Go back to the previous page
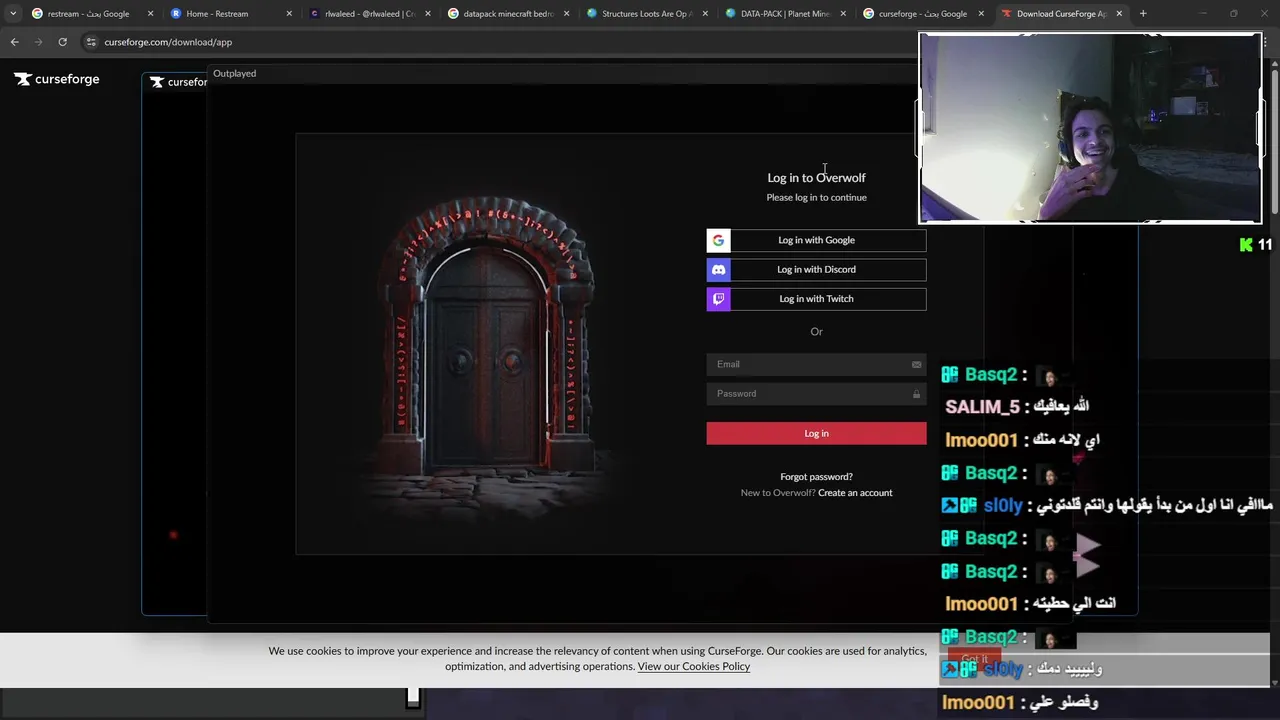This screenshot has width=1280, height=720. pos(14,42)
